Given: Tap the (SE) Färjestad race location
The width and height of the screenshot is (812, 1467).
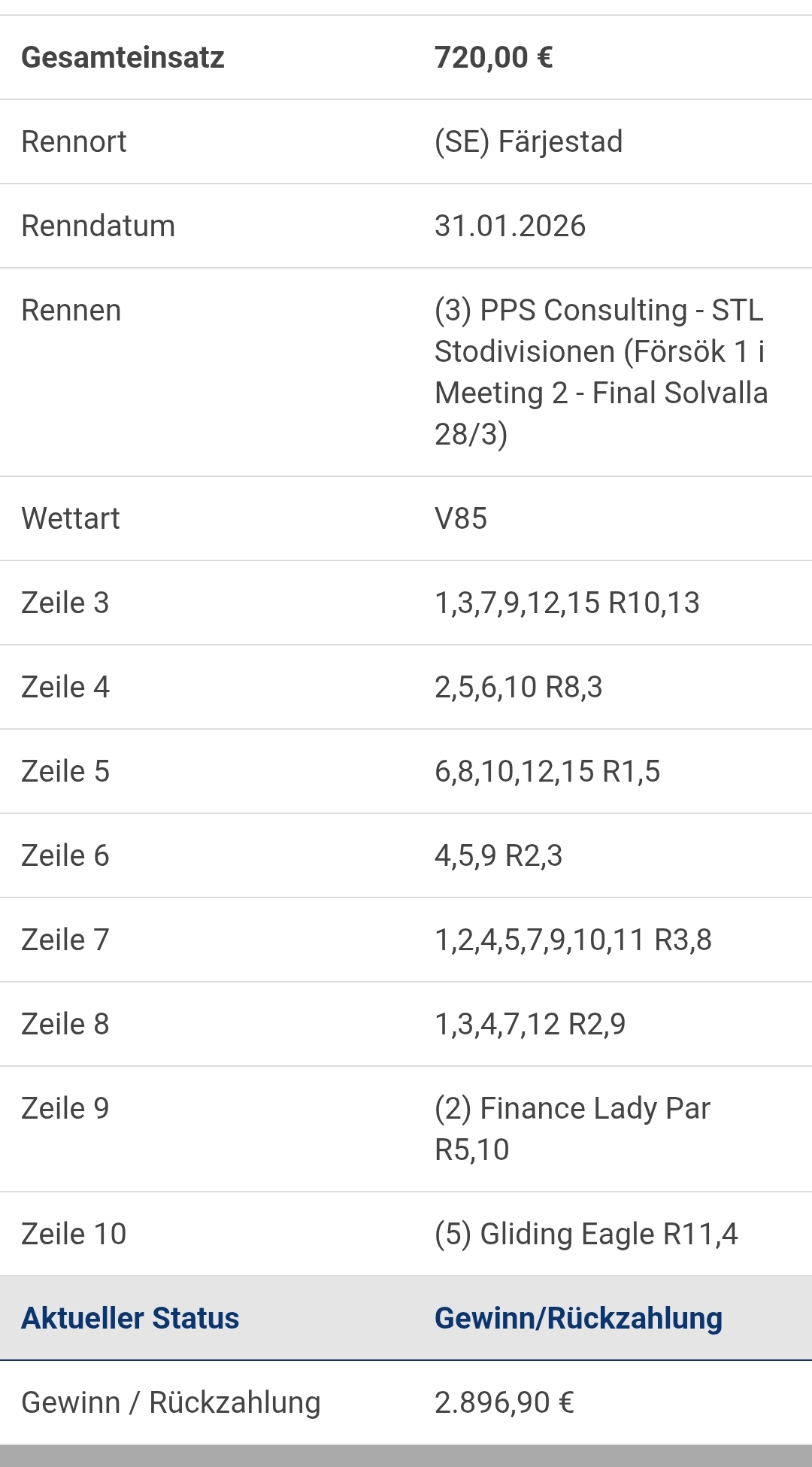Looking at the screenshot, I should tap(529, 142).
